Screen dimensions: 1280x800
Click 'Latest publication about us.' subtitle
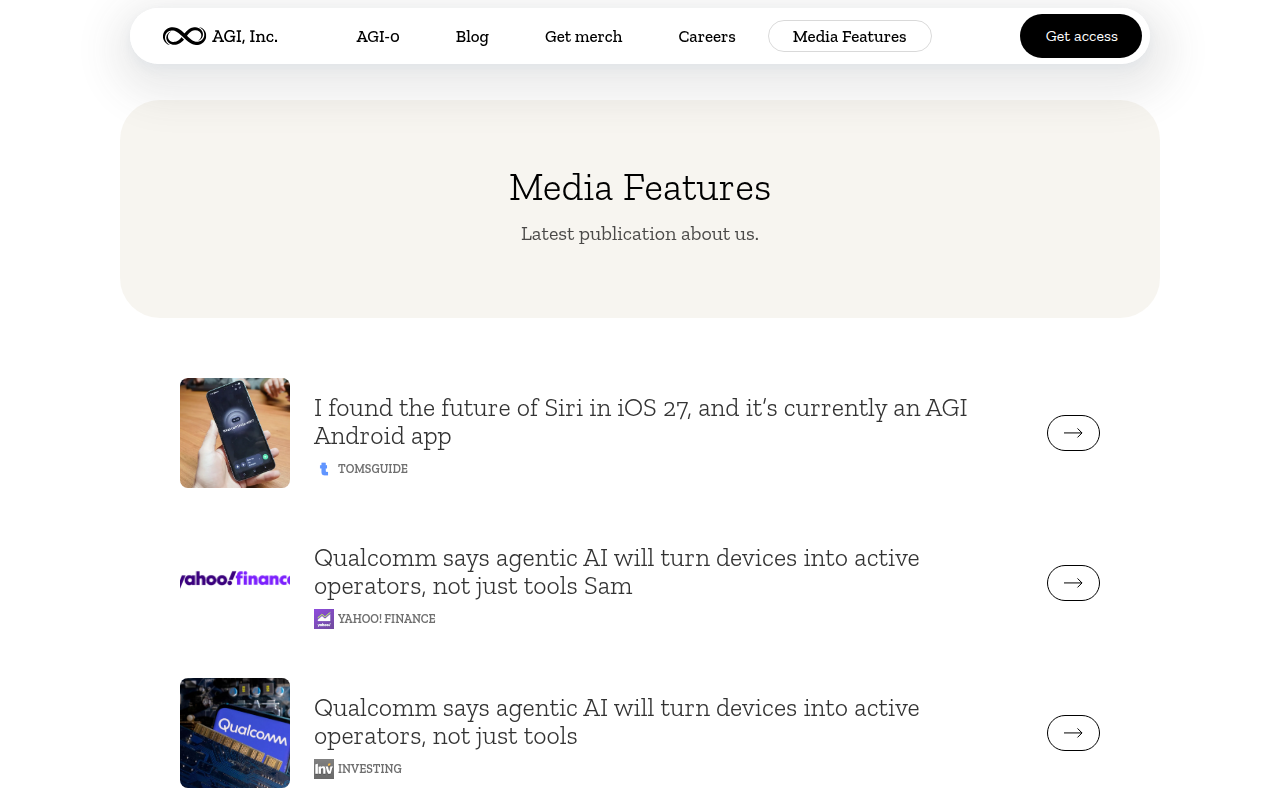click(640, 233)
